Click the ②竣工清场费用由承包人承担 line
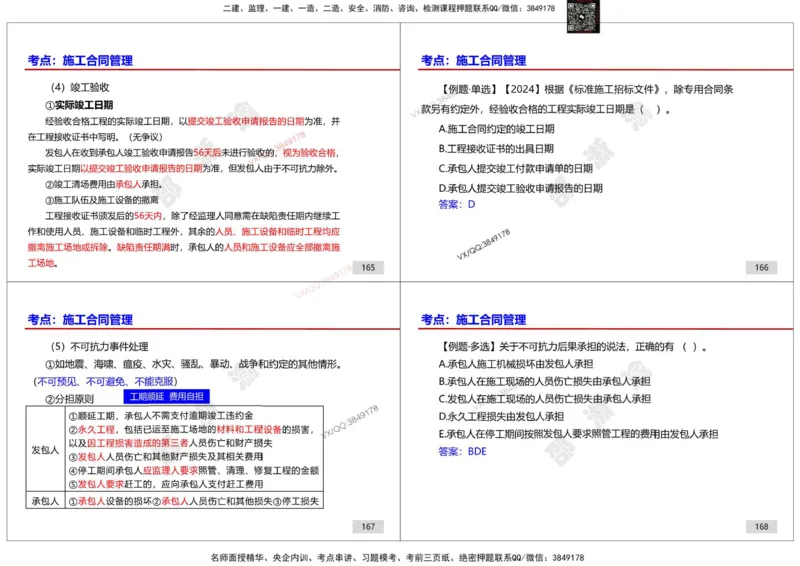 104,184
